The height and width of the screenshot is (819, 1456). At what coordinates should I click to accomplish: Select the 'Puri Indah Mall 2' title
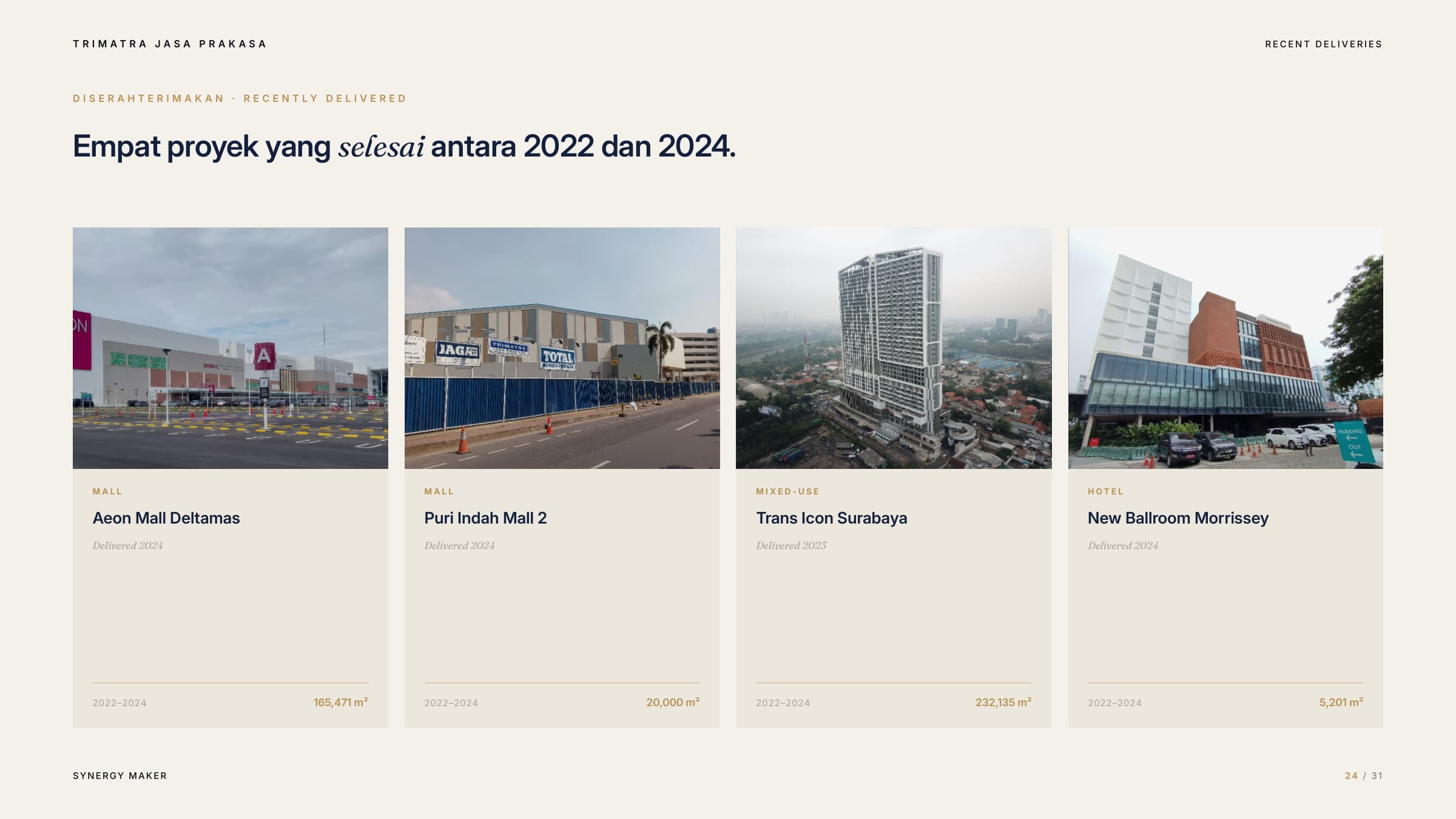tap(485, 518)
